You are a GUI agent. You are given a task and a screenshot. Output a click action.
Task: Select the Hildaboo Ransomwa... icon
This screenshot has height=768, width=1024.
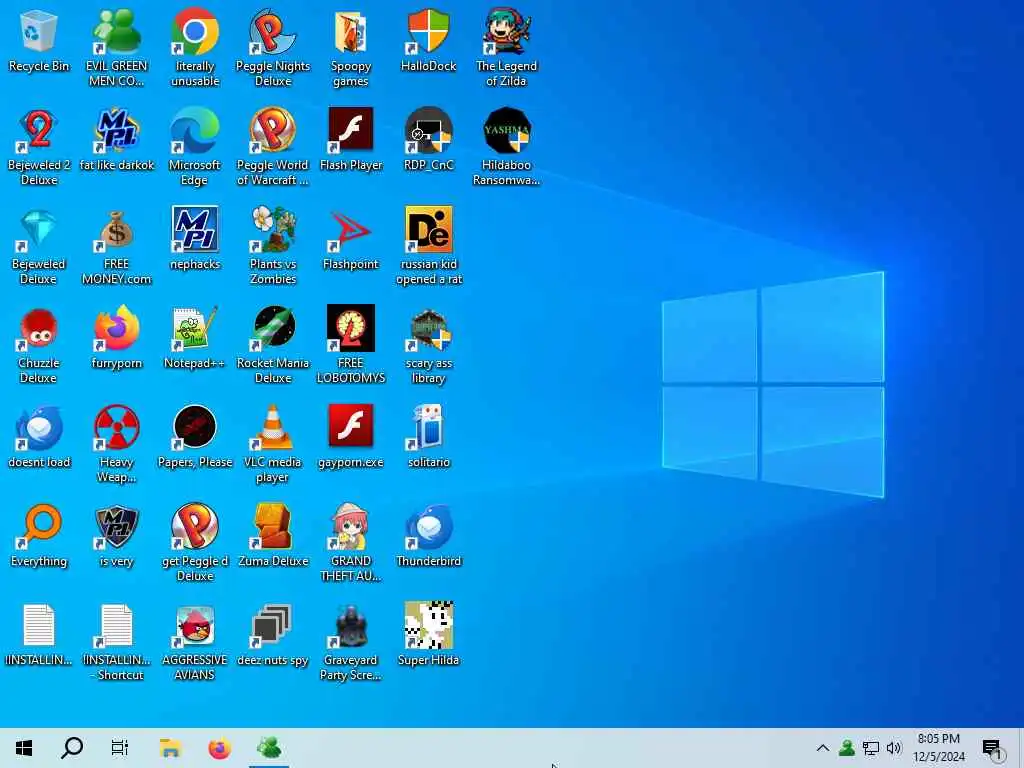point(506,148)
